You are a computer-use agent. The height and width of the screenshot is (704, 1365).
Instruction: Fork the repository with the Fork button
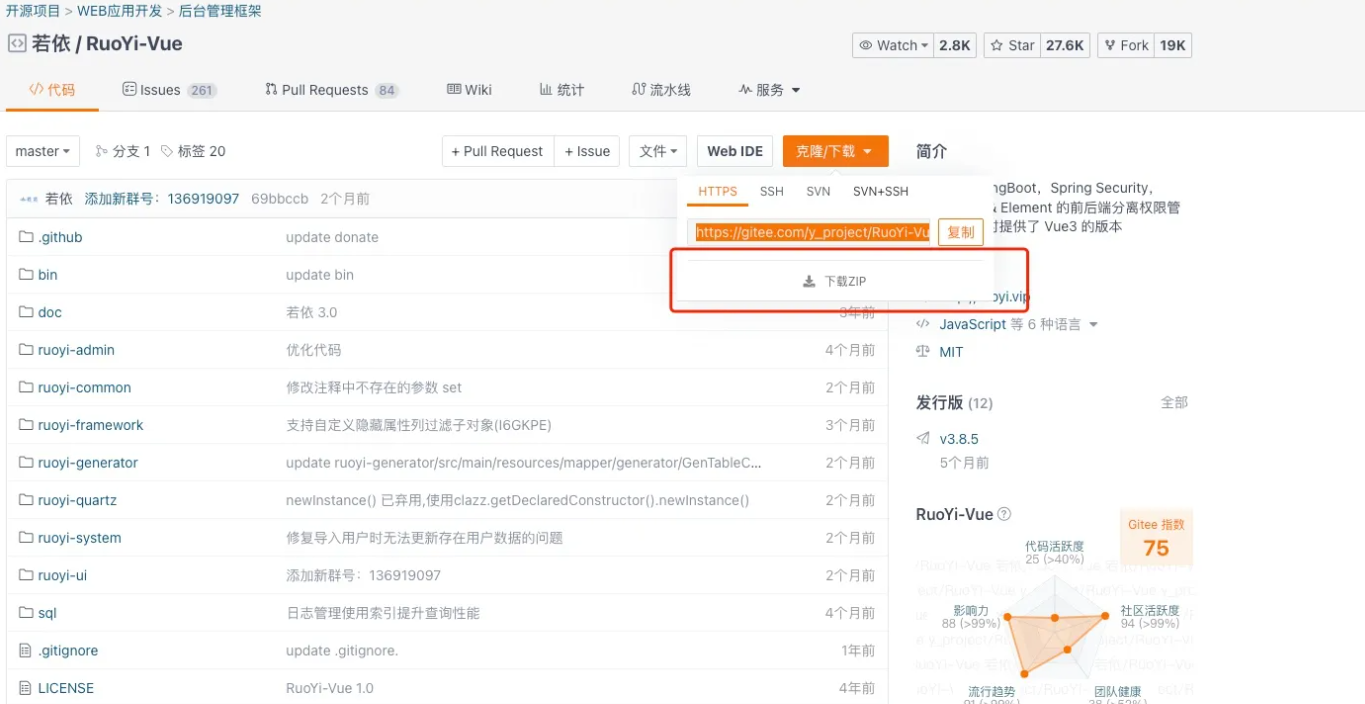[1126, 45]
